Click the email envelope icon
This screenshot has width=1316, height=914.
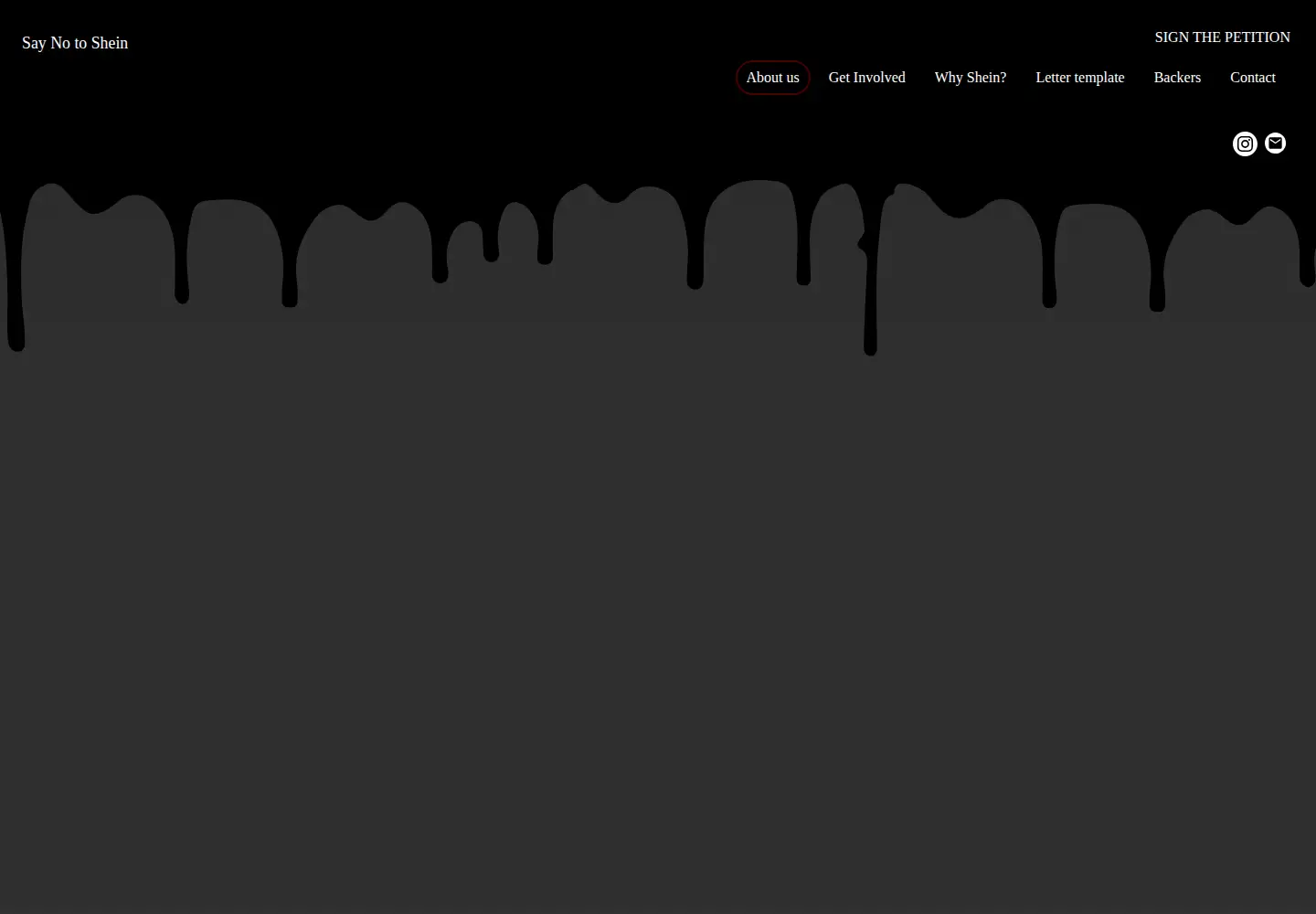click(x=1275, y=143)
